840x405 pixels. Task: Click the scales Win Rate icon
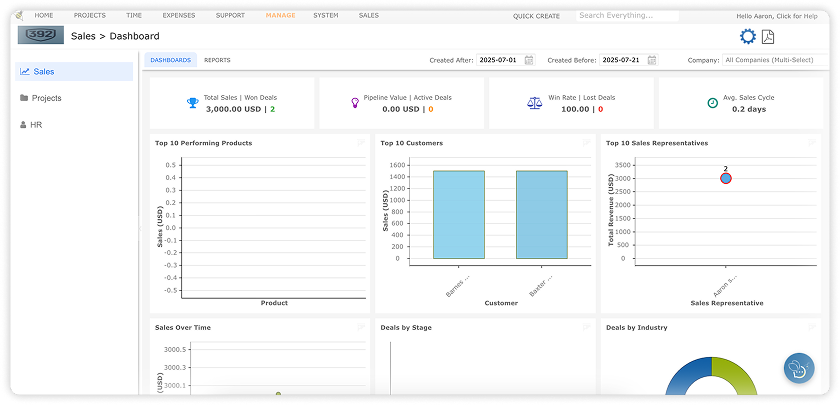tap(534, 103)
